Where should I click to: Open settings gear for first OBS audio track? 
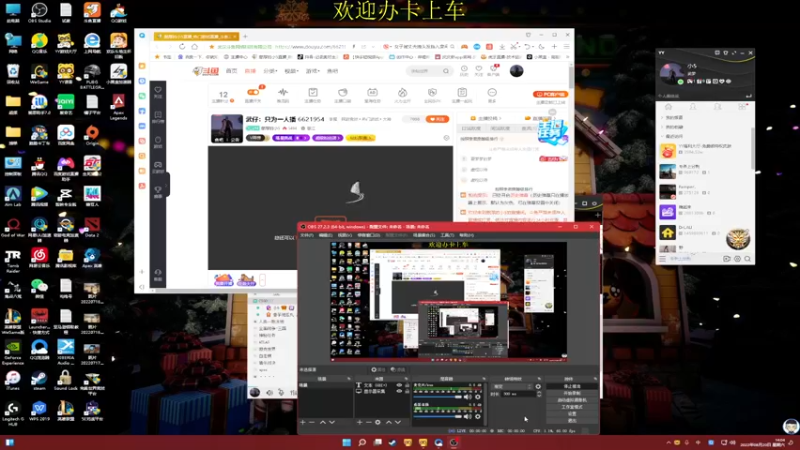tap(478, 396)
